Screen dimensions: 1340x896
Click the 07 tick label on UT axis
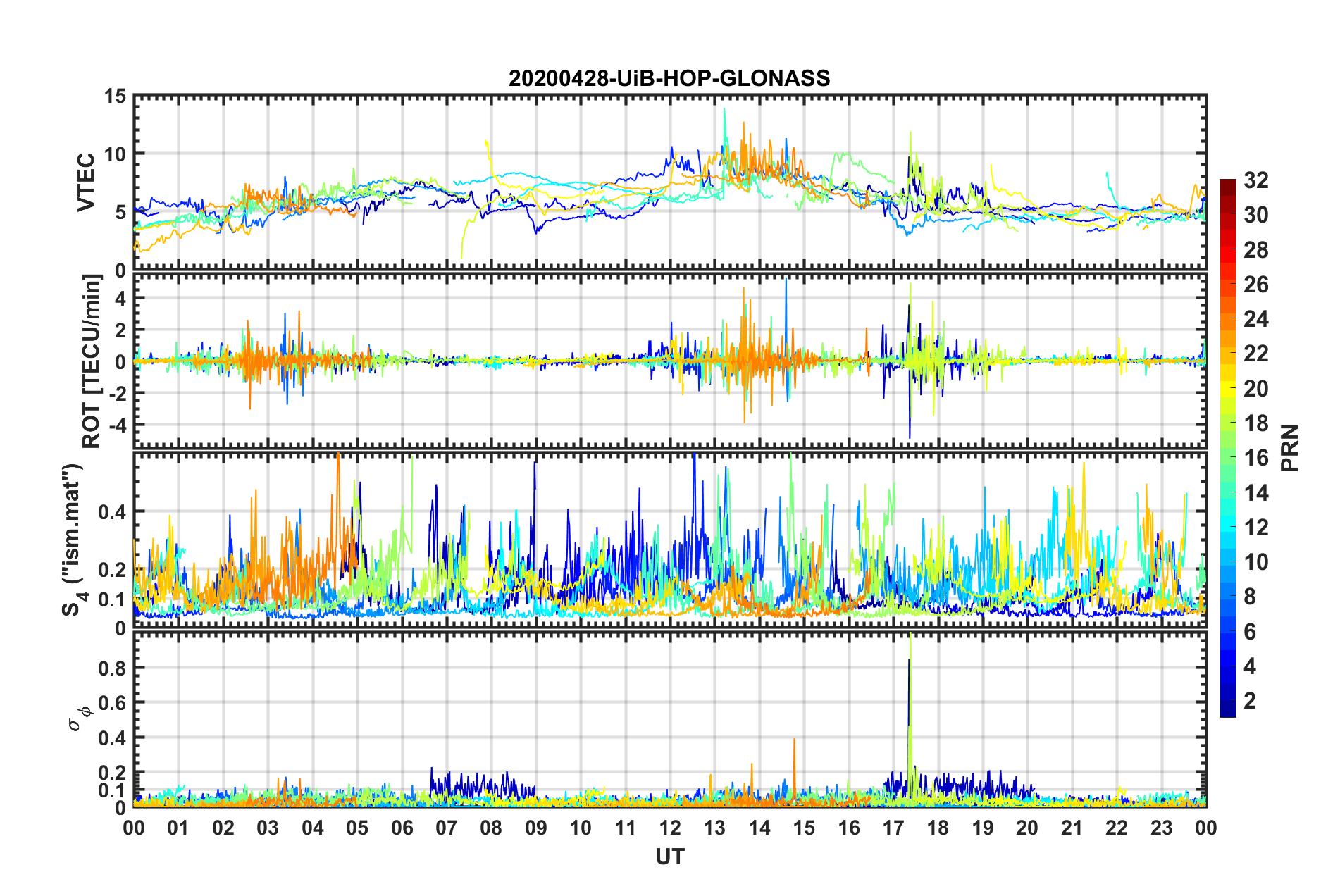(x=447, y=828)
